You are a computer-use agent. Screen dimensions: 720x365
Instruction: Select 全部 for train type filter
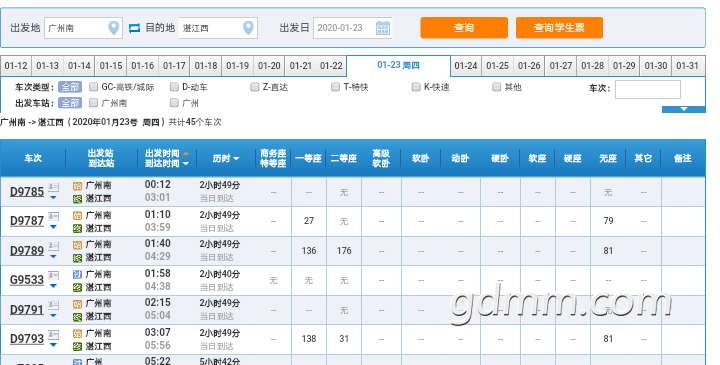pos(70,87)
